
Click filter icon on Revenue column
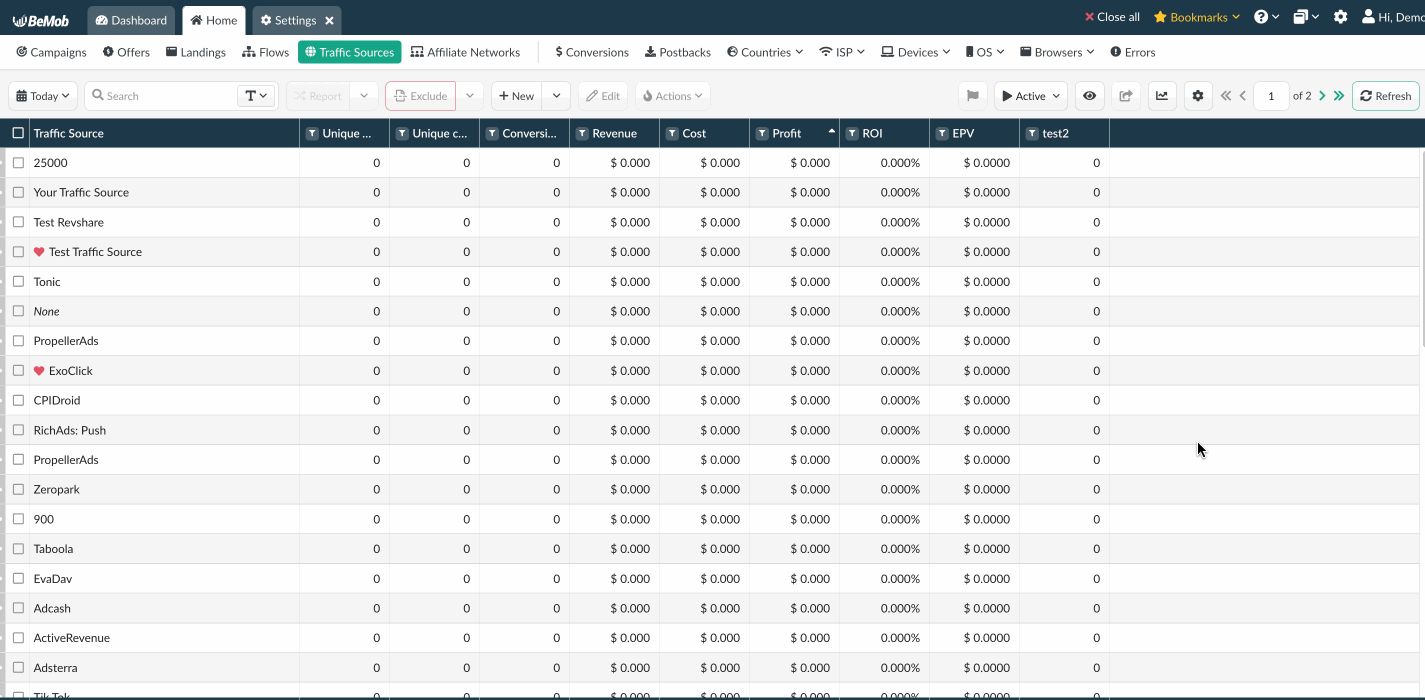(x=581, y=133)
